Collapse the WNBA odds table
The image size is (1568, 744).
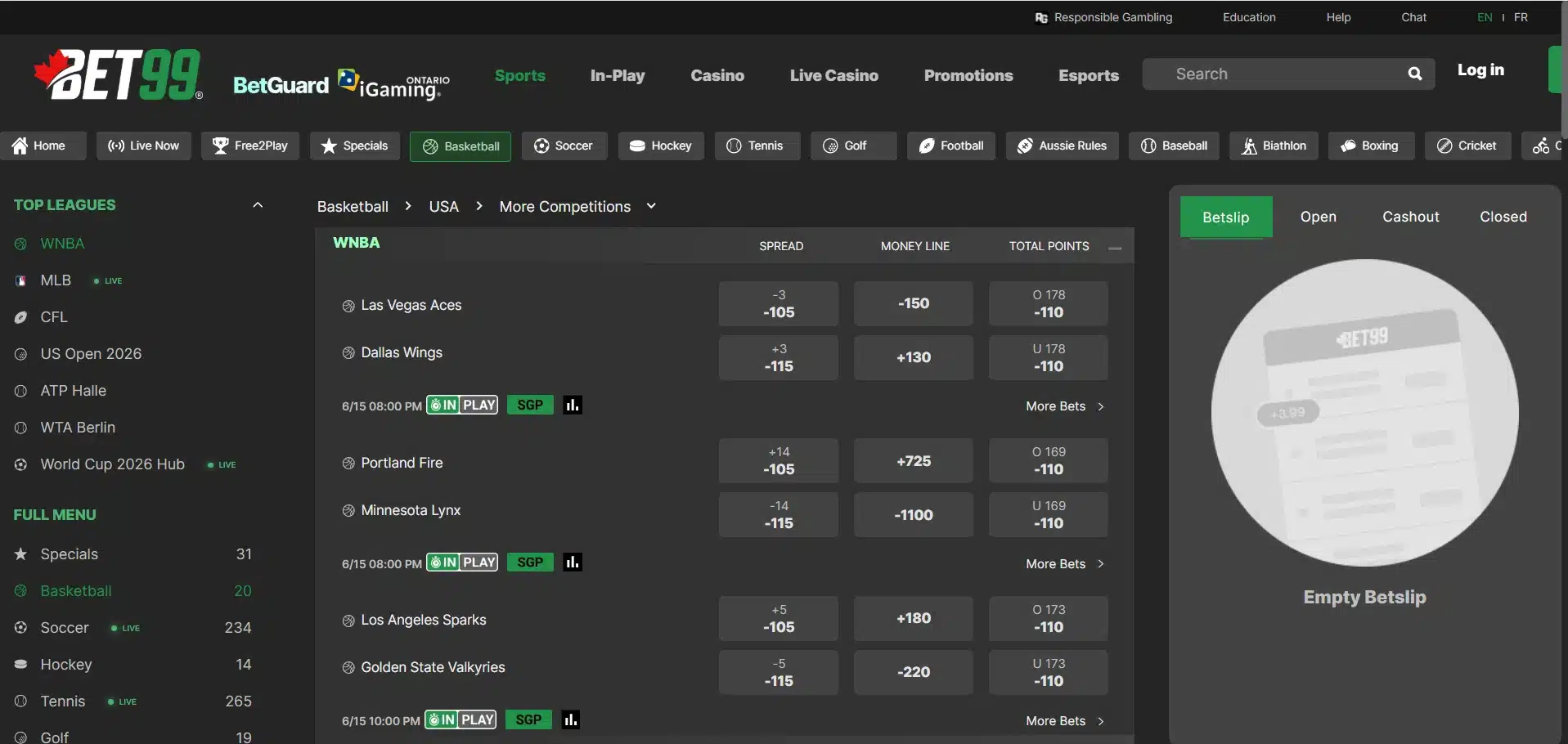pyautogui.click(x=1115, y=247)
